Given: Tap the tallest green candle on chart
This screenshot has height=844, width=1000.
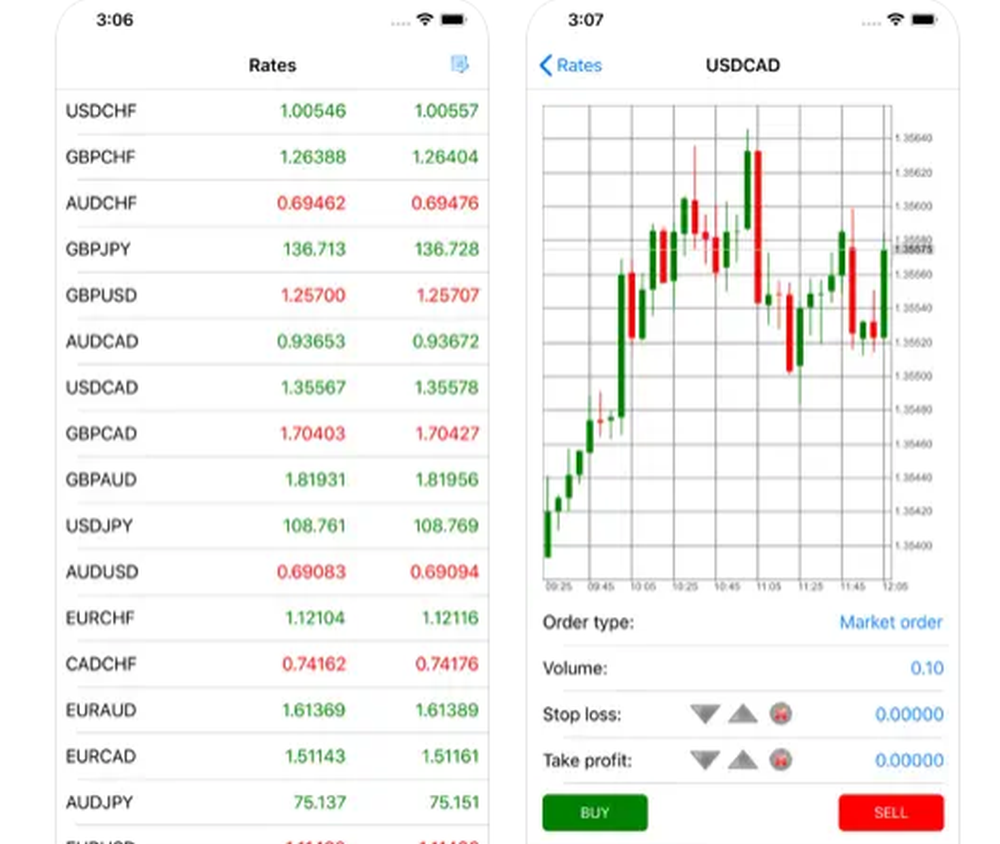Looking at the screenshot, I should point(622,346).
